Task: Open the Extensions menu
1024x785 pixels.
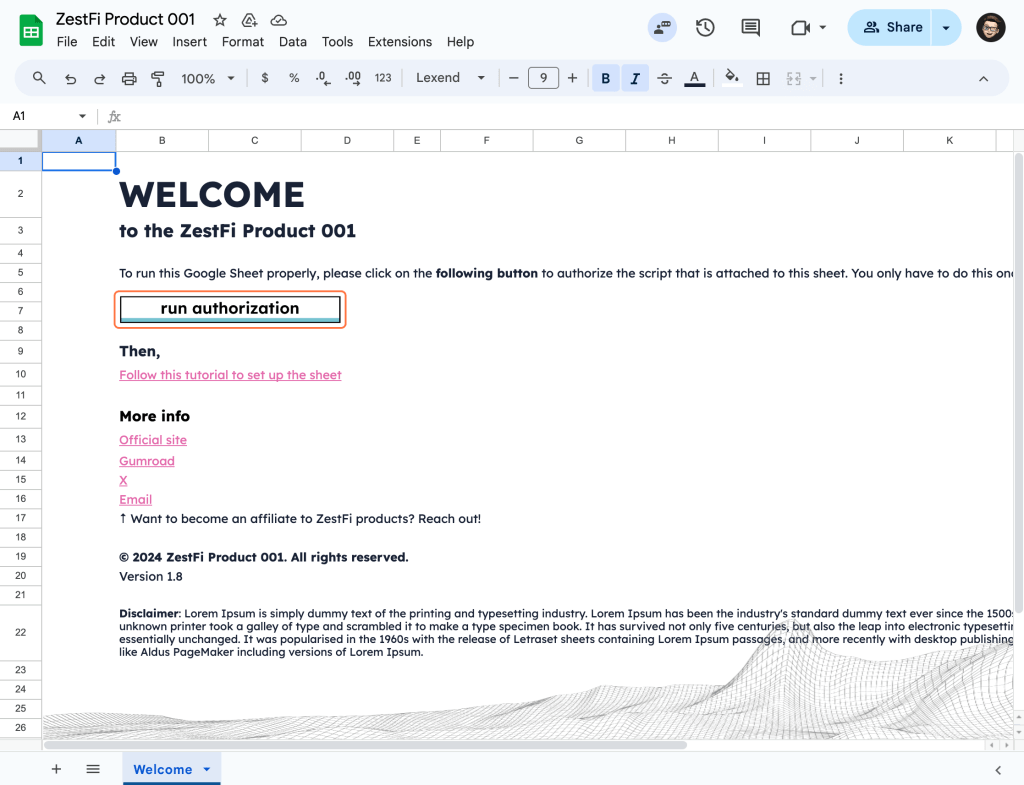Action: point(399,42)
